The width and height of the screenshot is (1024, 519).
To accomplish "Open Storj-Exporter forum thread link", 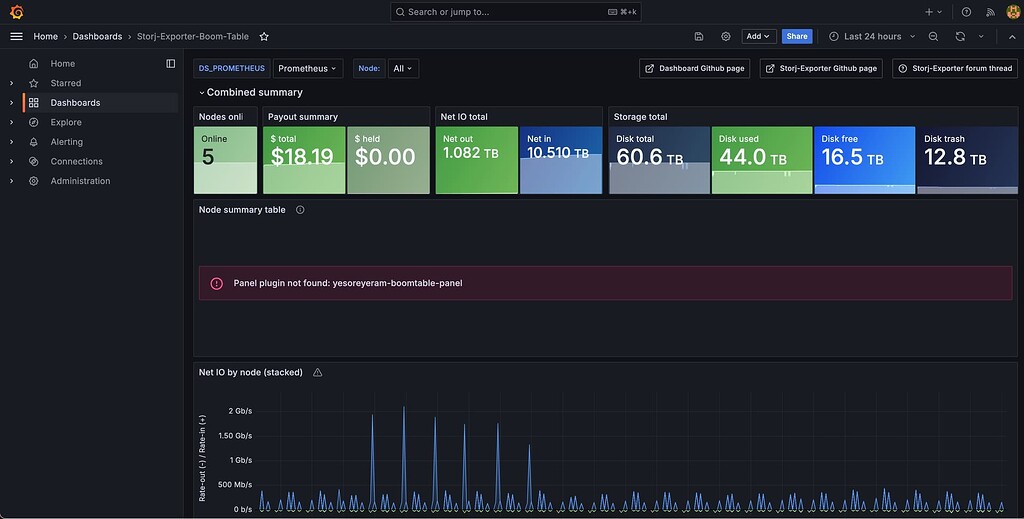I will (955, 69).
